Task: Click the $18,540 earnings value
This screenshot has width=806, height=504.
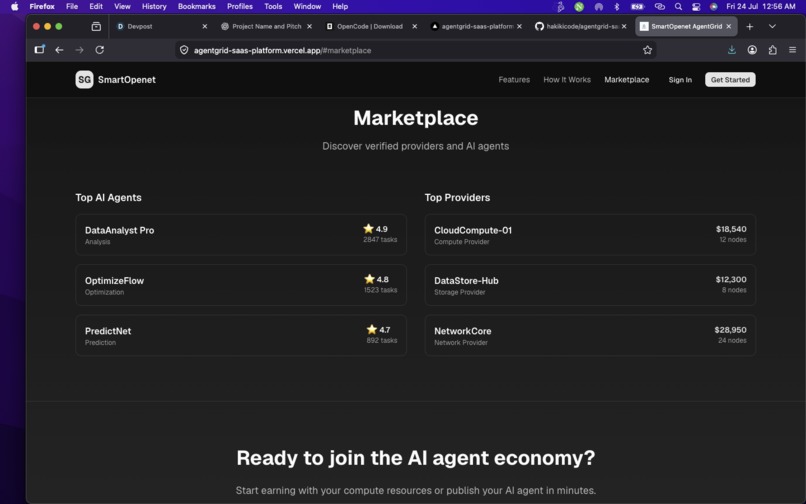Action: point(731,229)
